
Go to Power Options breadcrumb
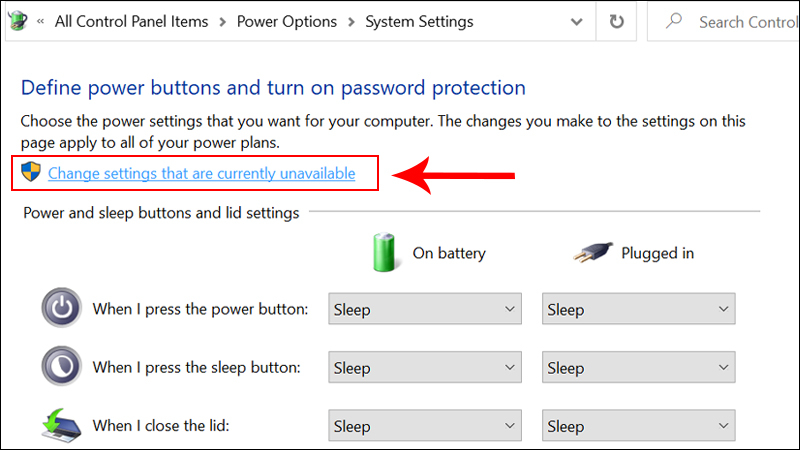(x=286, y=21)
